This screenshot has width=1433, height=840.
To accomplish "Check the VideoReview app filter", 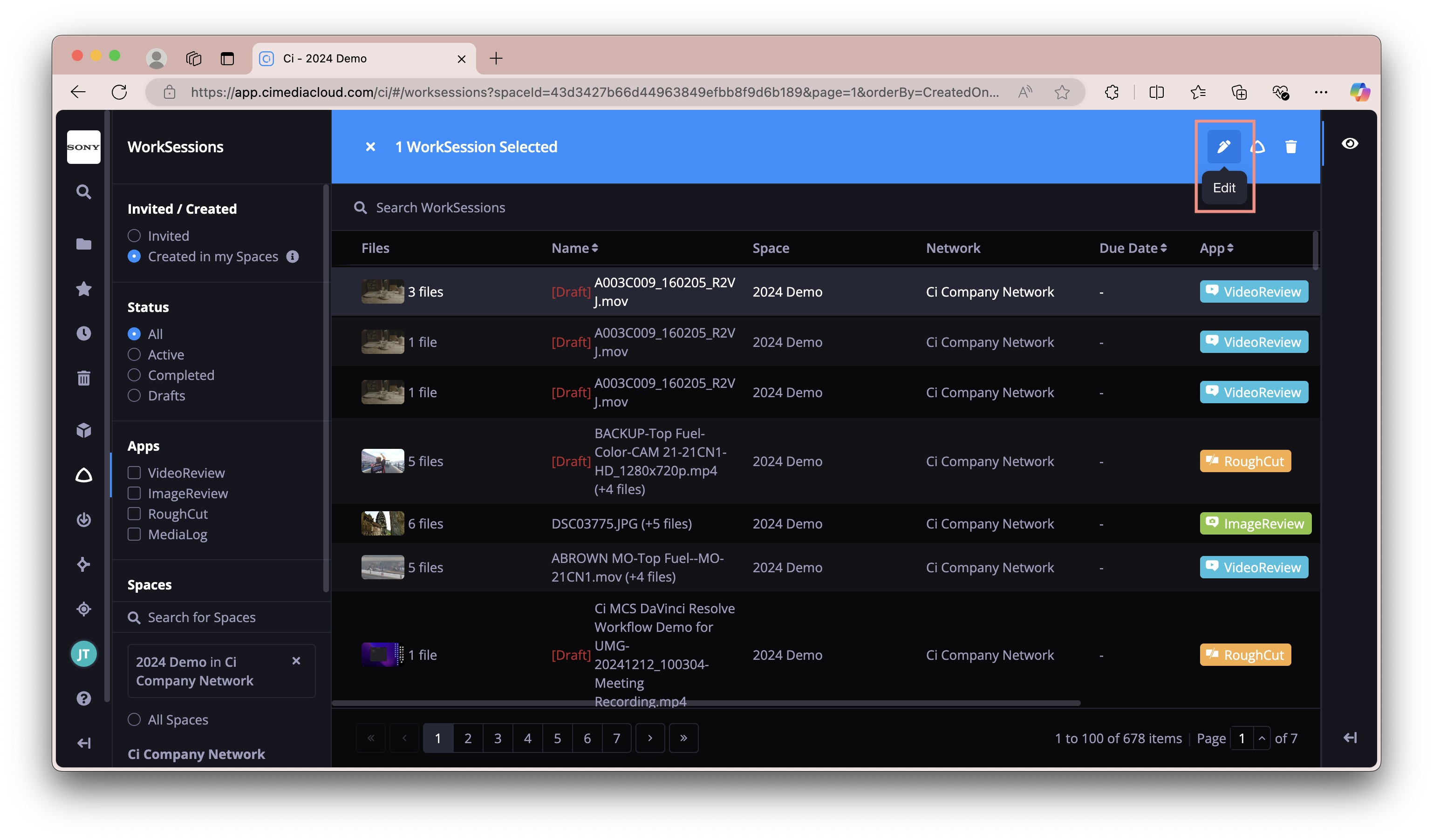I will (134, 472).
